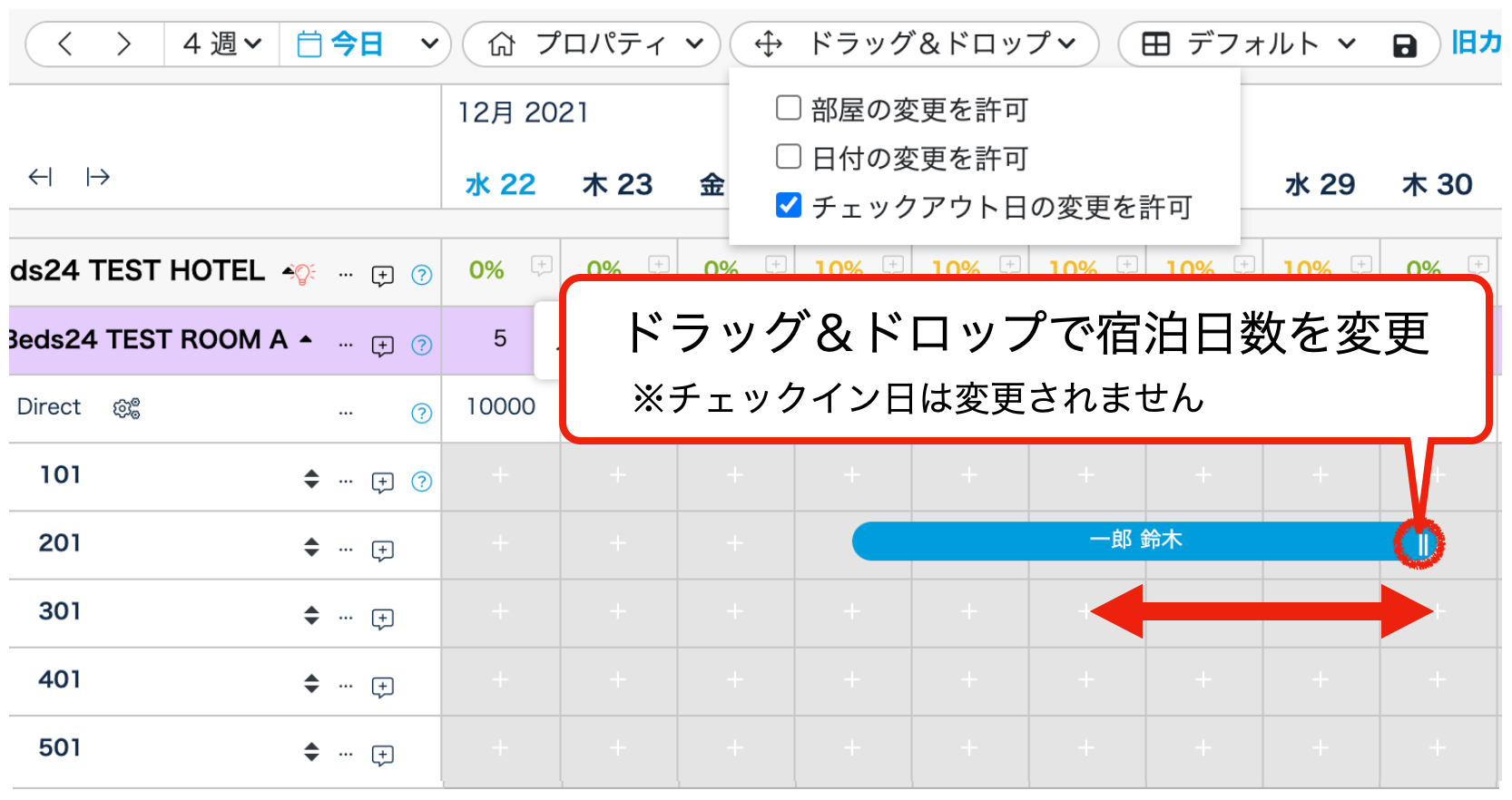Click scroll-to-end arrow icon in left panel
1512x800 pixels.
(98, 177)
